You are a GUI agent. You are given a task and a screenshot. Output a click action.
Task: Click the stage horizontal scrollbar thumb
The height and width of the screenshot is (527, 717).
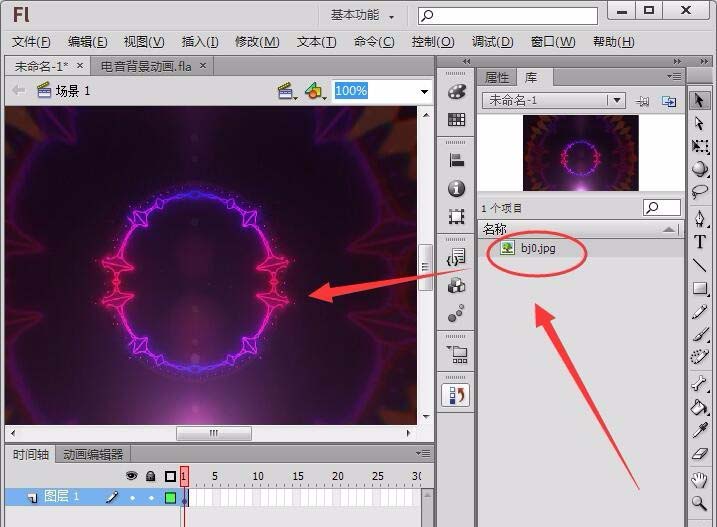coord(214,433)
